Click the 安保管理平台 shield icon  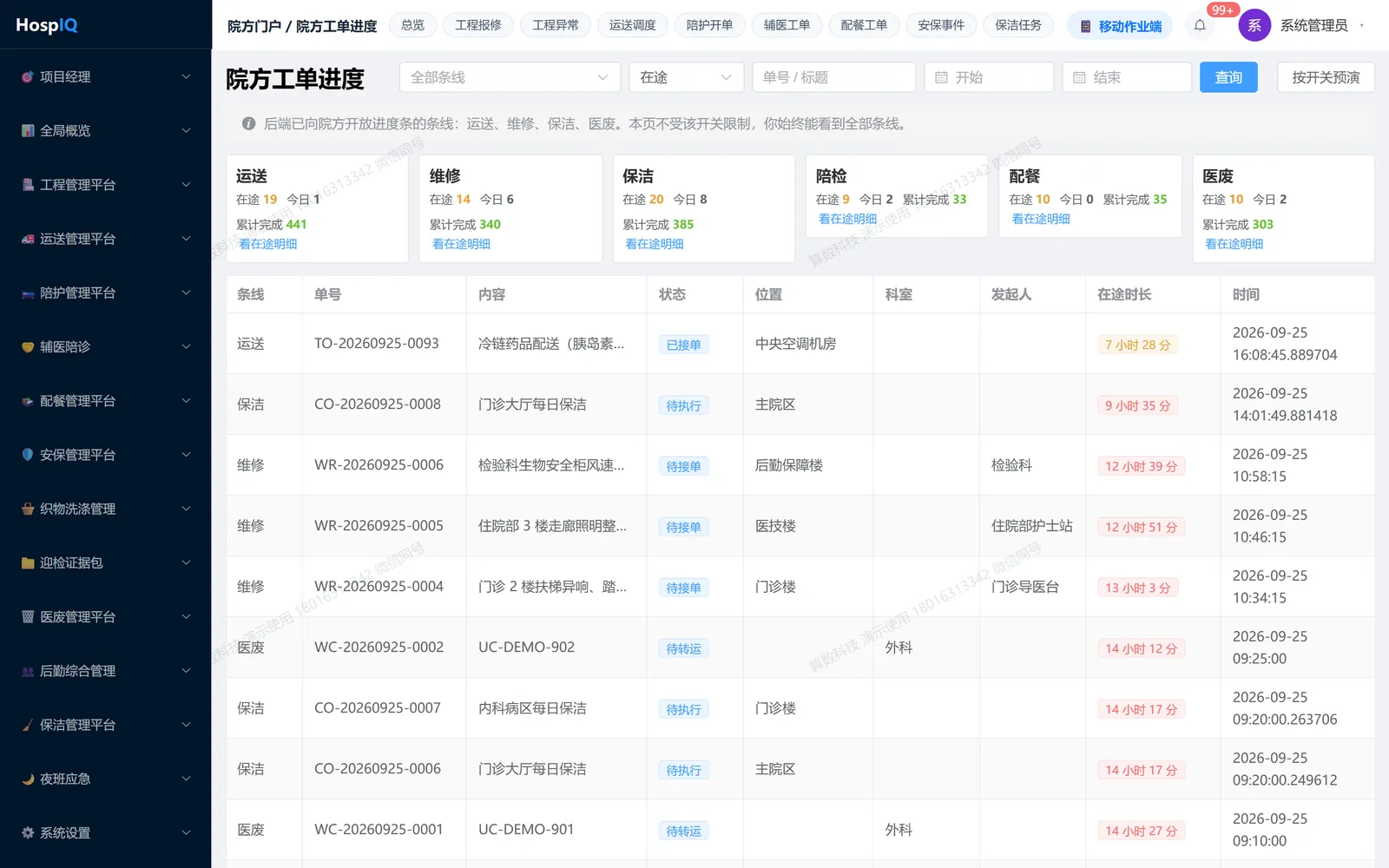[28, 454]
